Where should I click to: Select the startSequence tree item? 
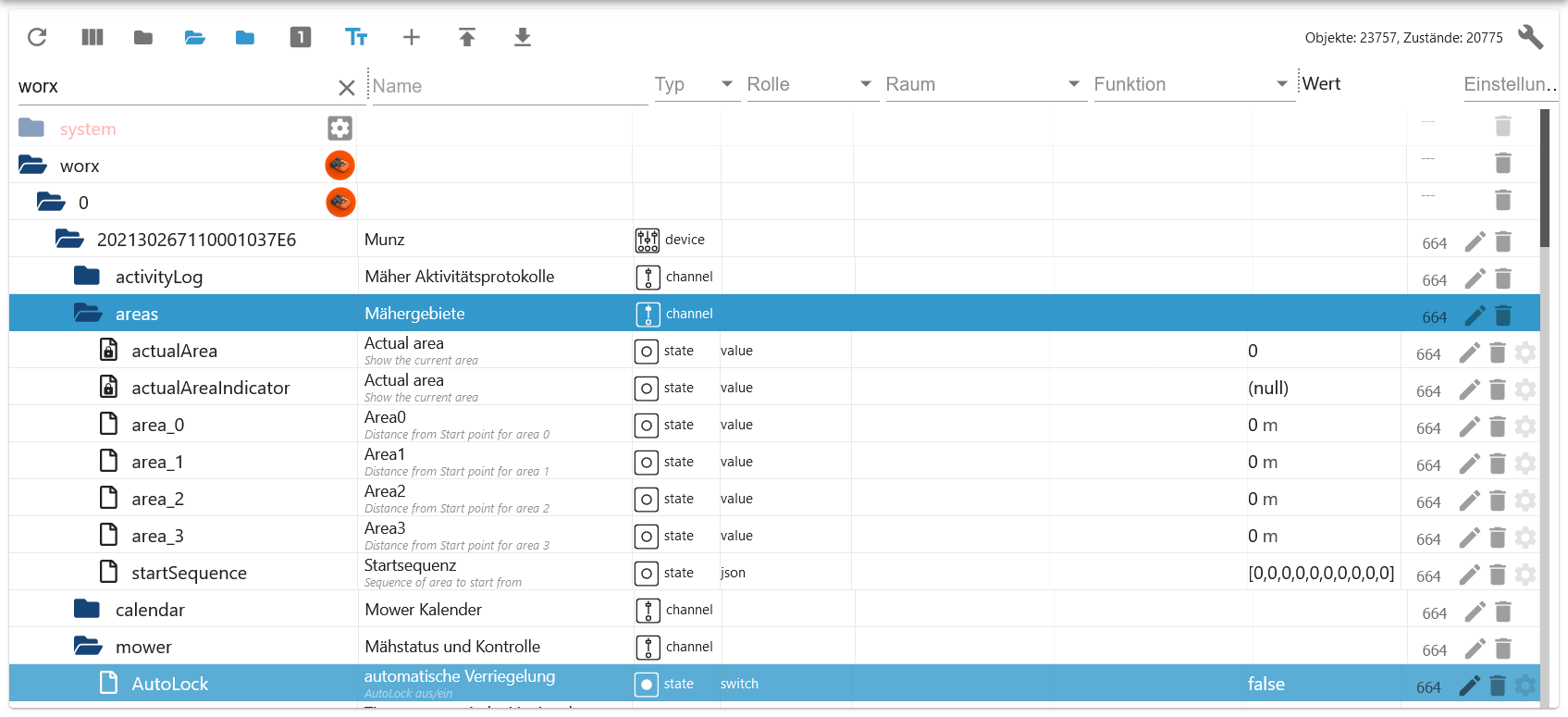coord(189,573)
